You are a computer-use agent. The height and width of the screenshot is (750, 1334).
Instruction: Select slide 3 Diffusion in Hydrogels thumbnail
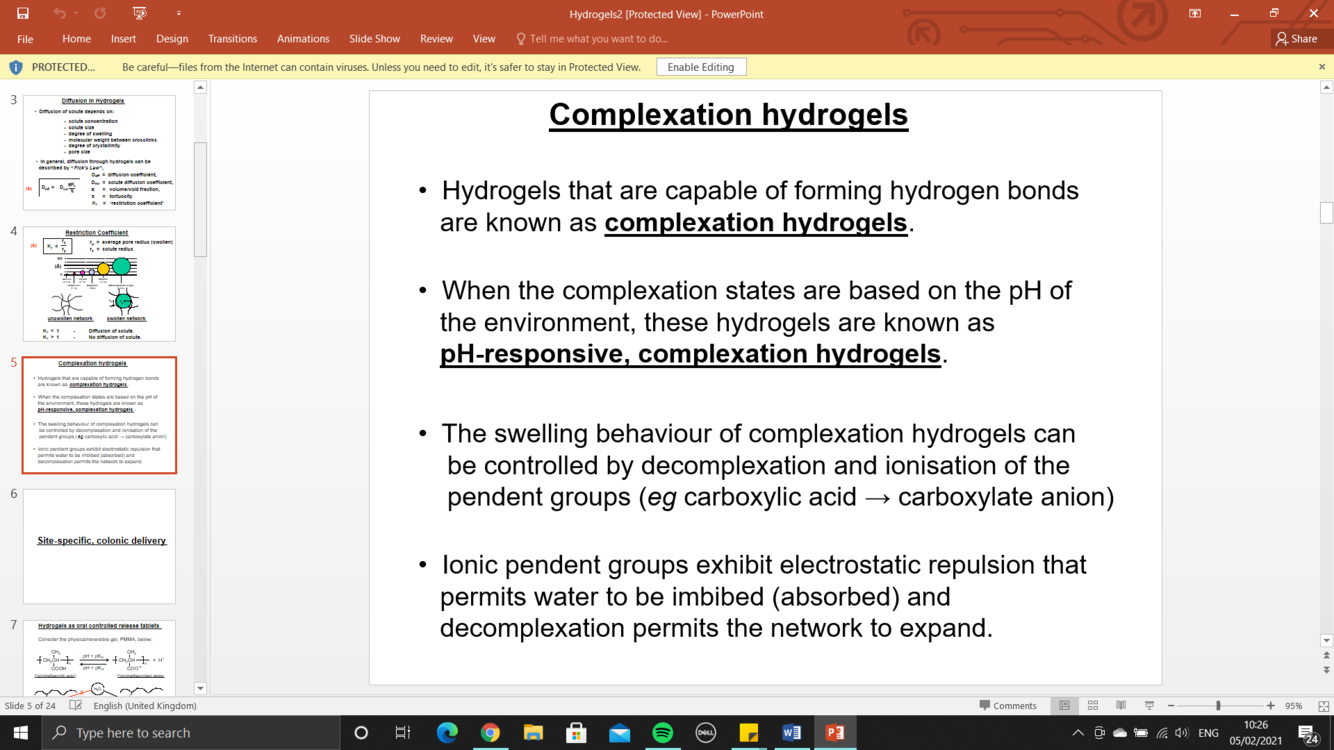(x=99, y=153)
